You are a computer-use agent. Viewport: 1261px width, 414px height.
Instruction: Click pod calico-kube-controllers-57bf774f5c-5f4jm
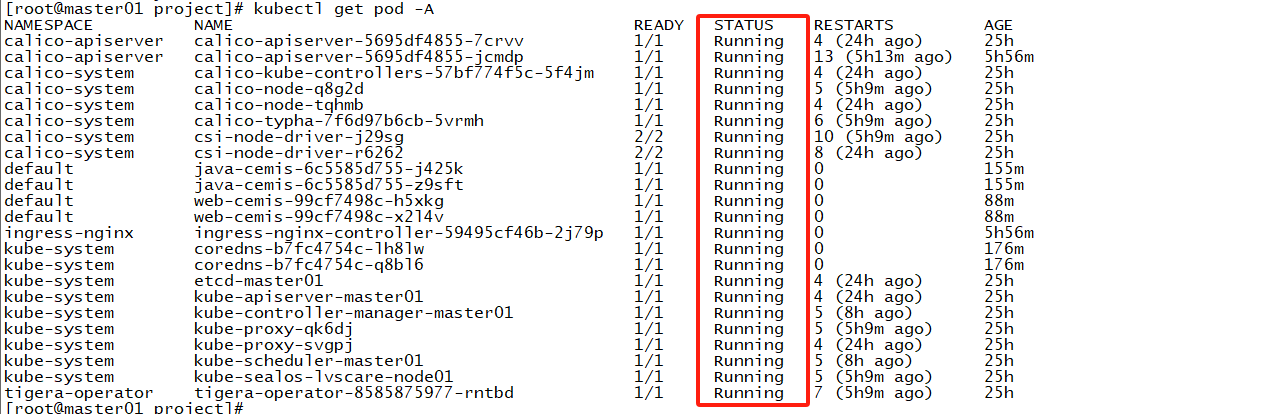pos(394,73)
